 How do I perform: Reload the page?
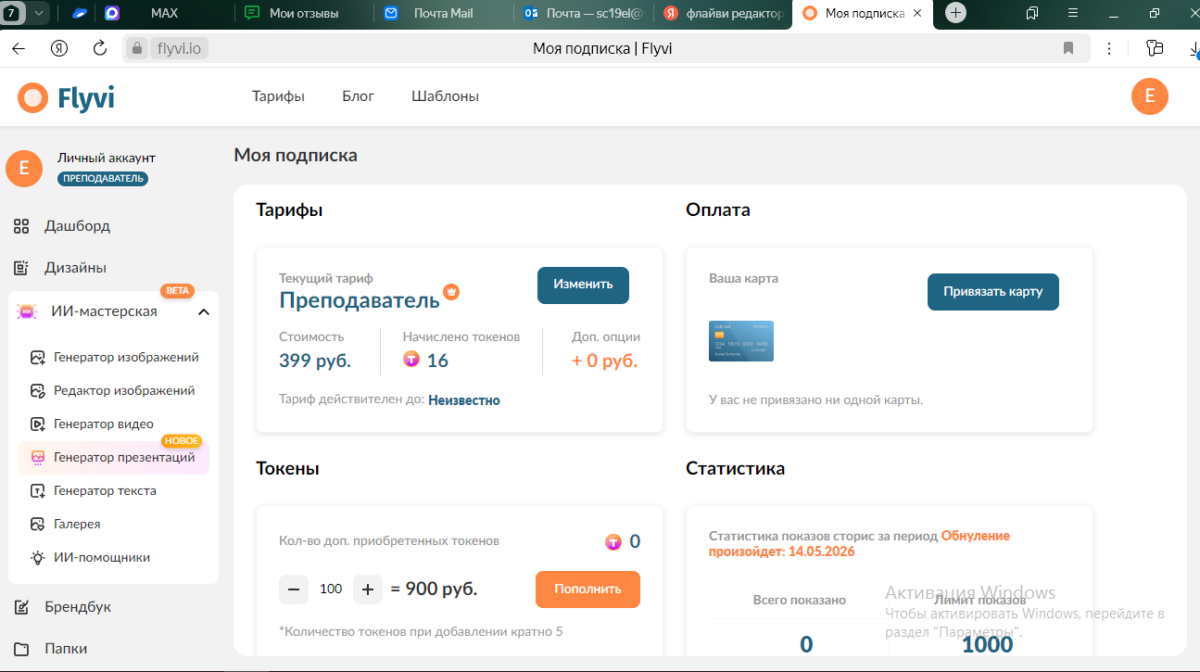click(99, 48)
